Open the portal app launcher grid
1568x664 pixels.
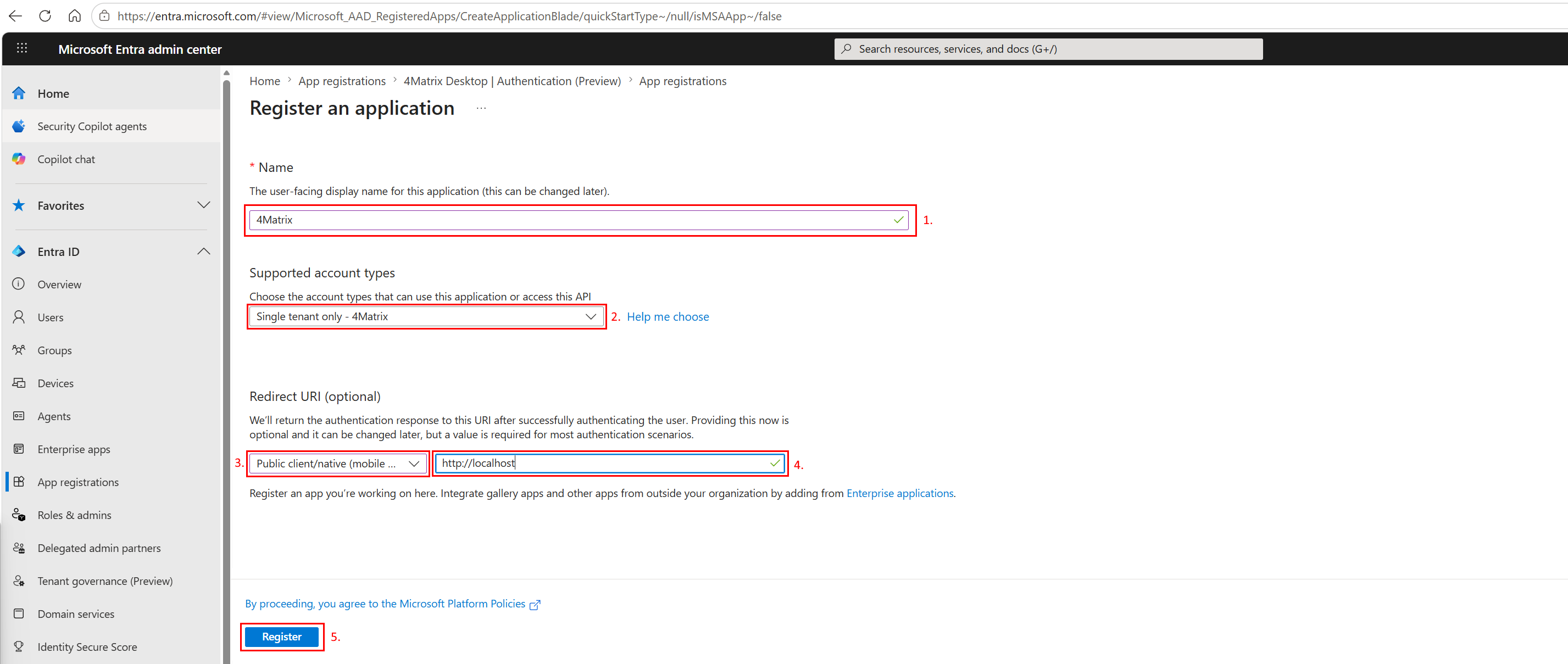pyautogui.click(x=22, y=48)
